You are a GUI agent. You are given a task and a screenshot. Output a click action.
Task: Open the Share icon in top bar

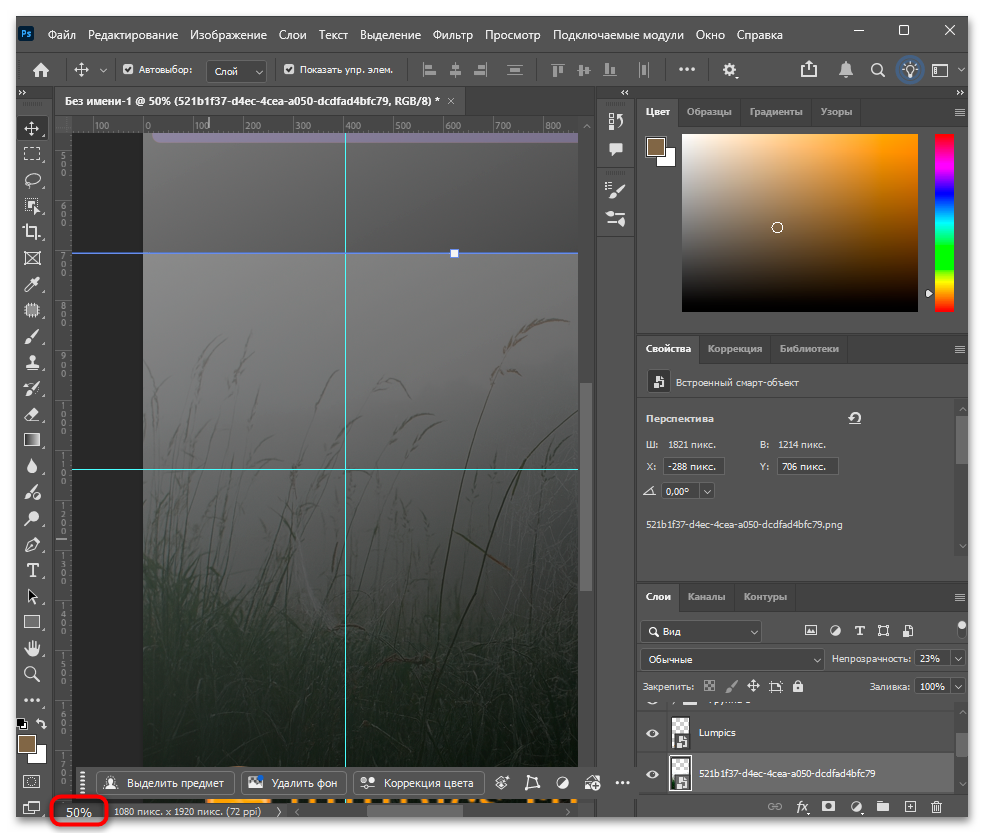tap(809, 70)
